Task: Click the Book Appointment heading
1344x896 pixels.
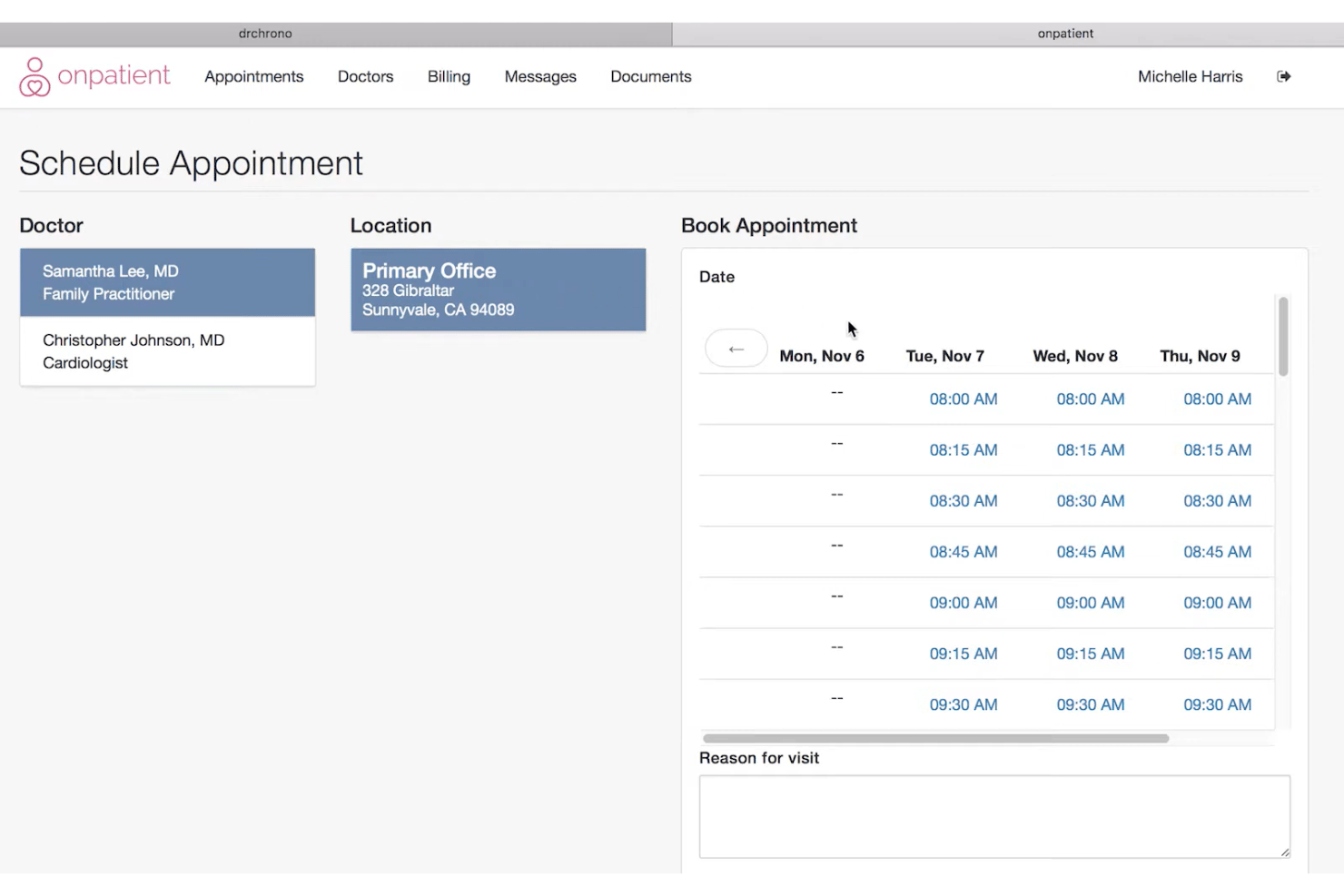Action: pyautogui.click(x=769, y=226)
